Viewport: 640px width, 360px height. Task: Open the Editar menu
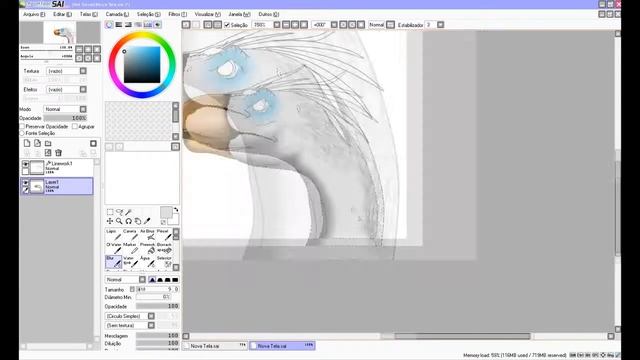click(x=62, y=14)
